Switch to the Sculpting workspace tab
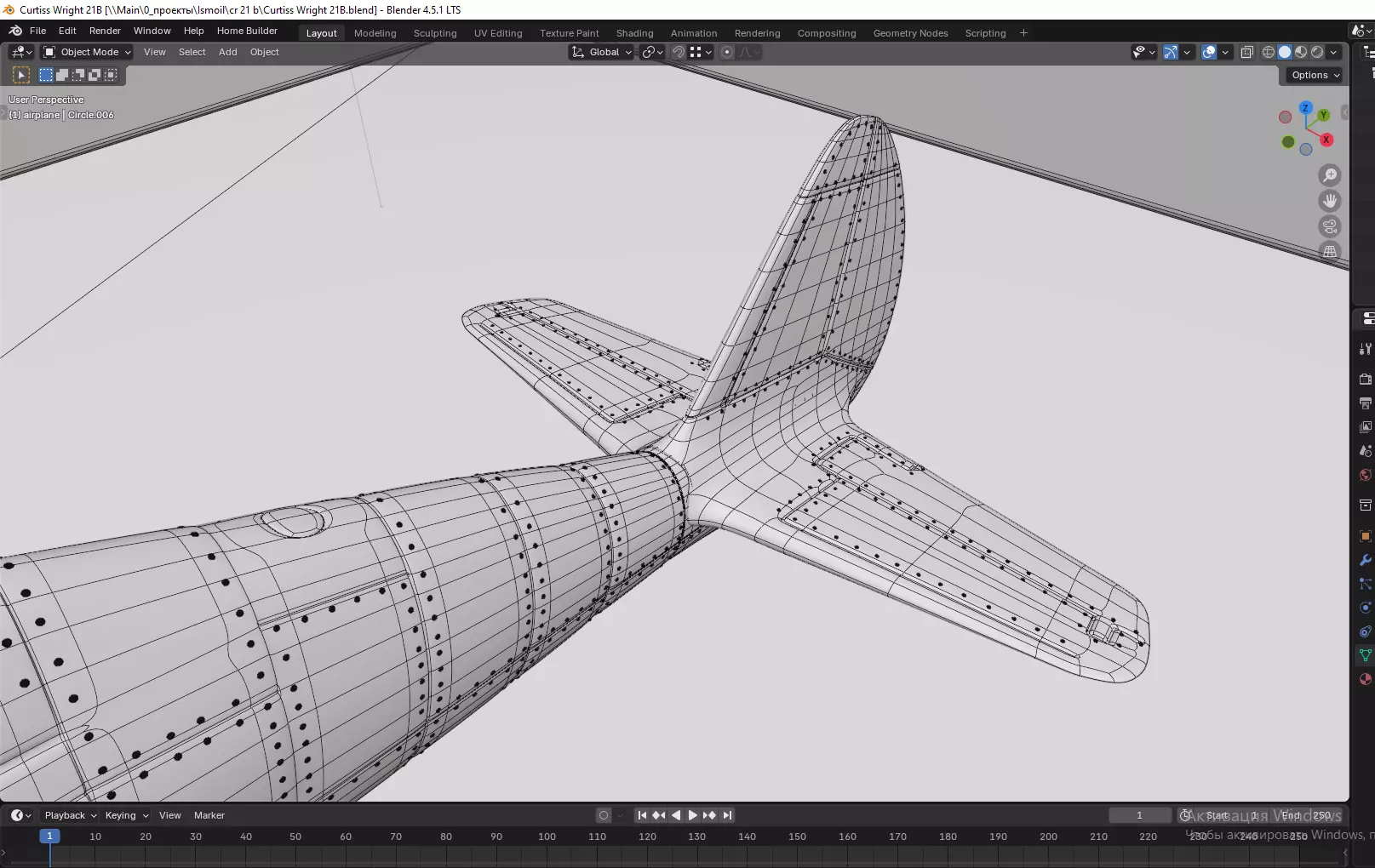This screenshot has height=868, width=1375. coord(435,33)
